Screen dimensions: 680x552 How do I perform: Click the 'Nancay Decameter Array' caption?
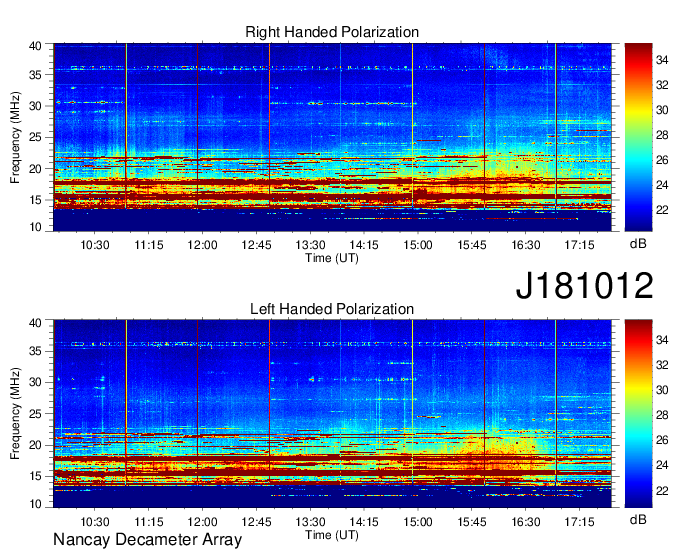pos(147,540)
